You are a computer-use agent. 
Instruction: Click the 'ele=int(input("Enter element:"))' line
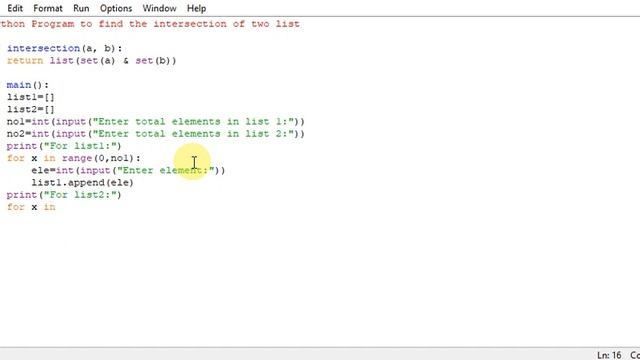128,171
